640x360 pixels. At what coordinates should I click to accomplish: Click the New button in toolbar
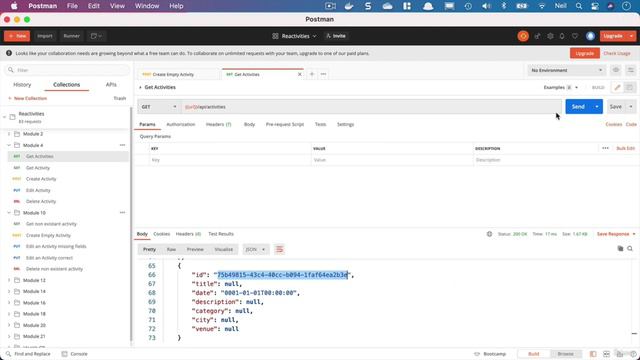coord(17,36)
